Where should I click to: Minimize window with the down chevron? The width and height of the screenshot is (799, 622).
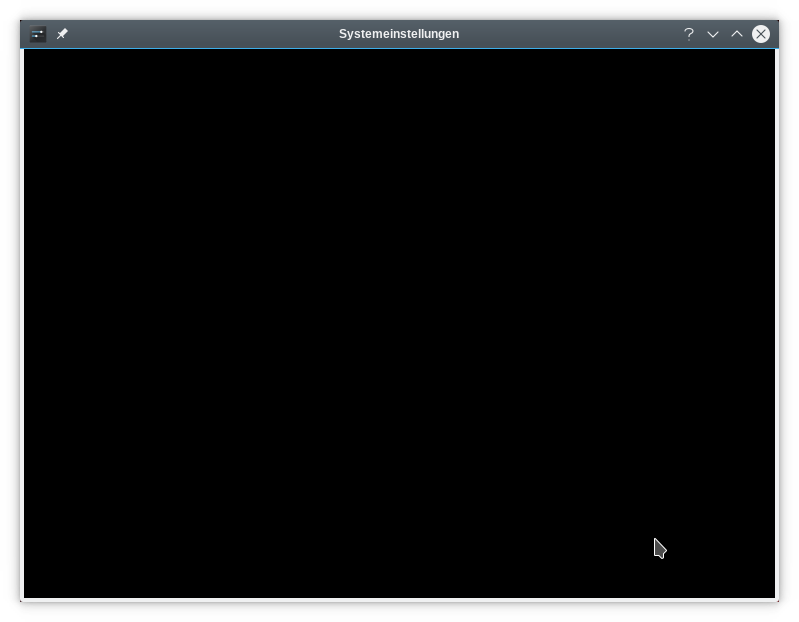[713, 34]
